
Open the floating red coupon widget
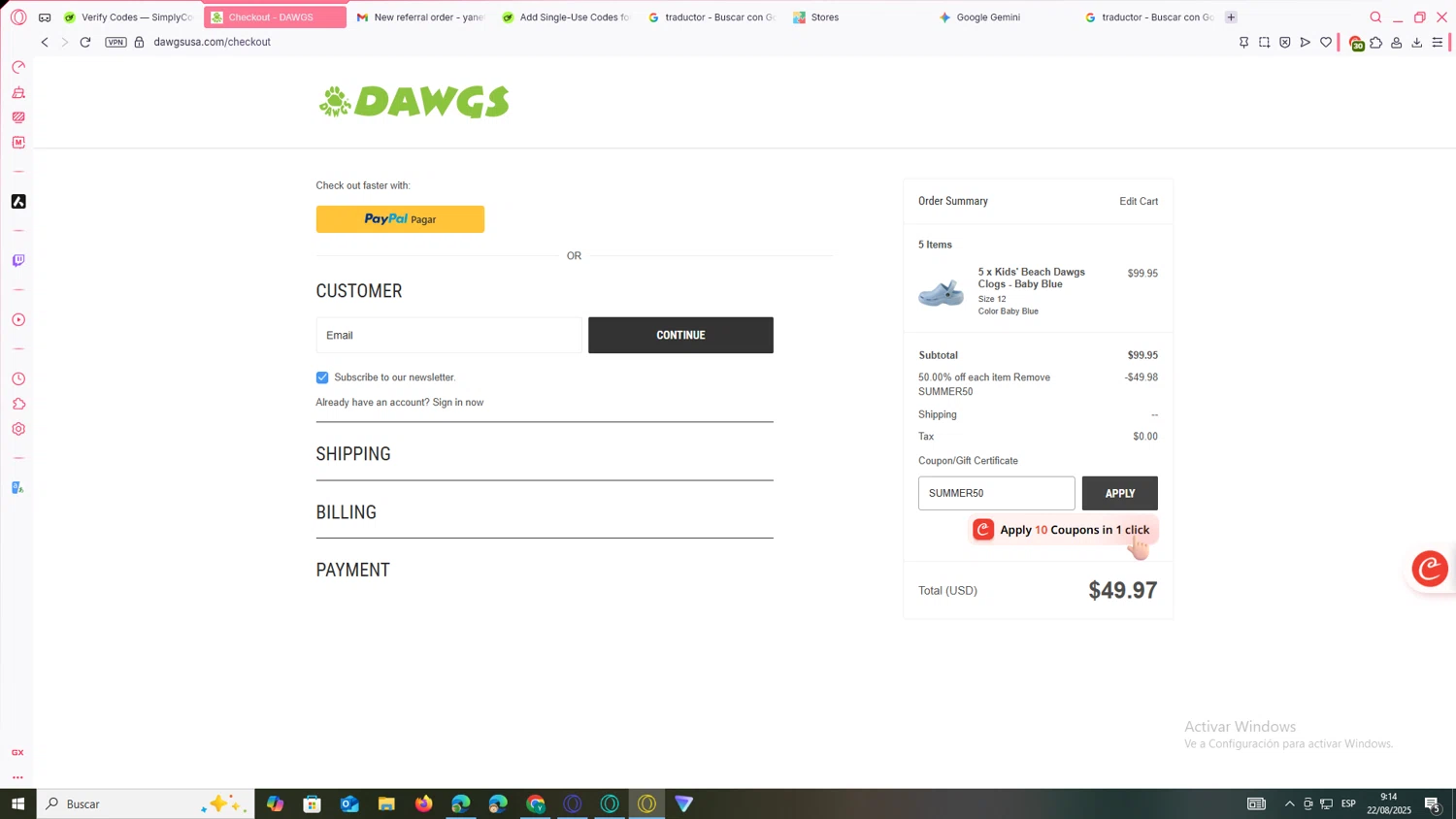pyautogui.click(x=1430, y=569)
